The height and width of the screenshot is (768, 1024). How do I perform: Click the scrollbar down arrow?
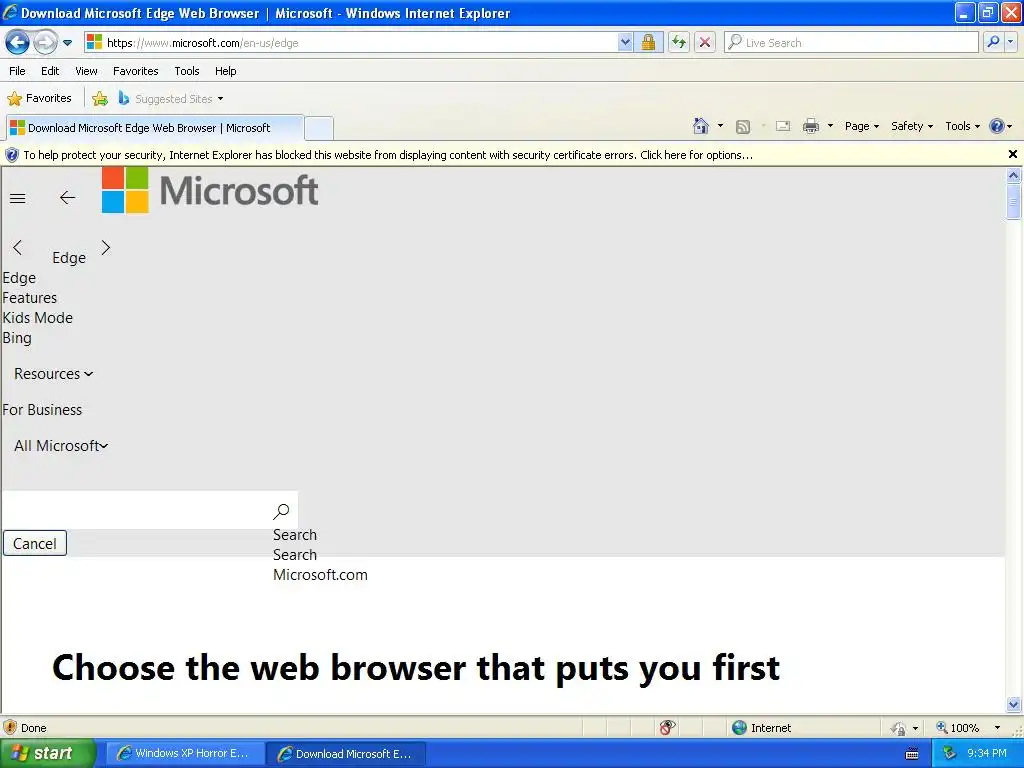1013,705
